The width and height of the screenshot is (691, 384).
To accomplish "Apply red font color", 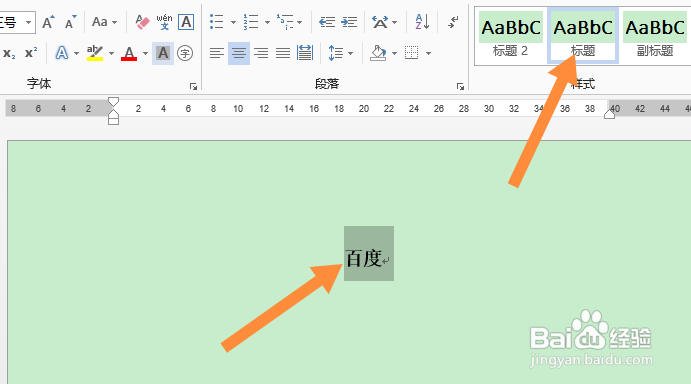I will point(129,53).
